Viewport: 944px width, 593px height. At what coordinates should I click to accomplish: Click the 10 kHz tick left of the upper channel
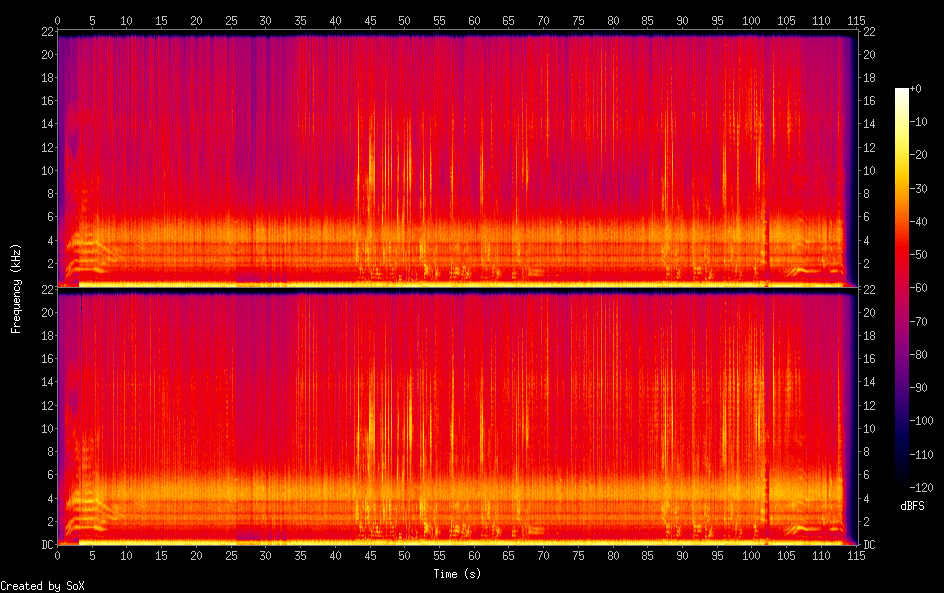coord(46,170)
